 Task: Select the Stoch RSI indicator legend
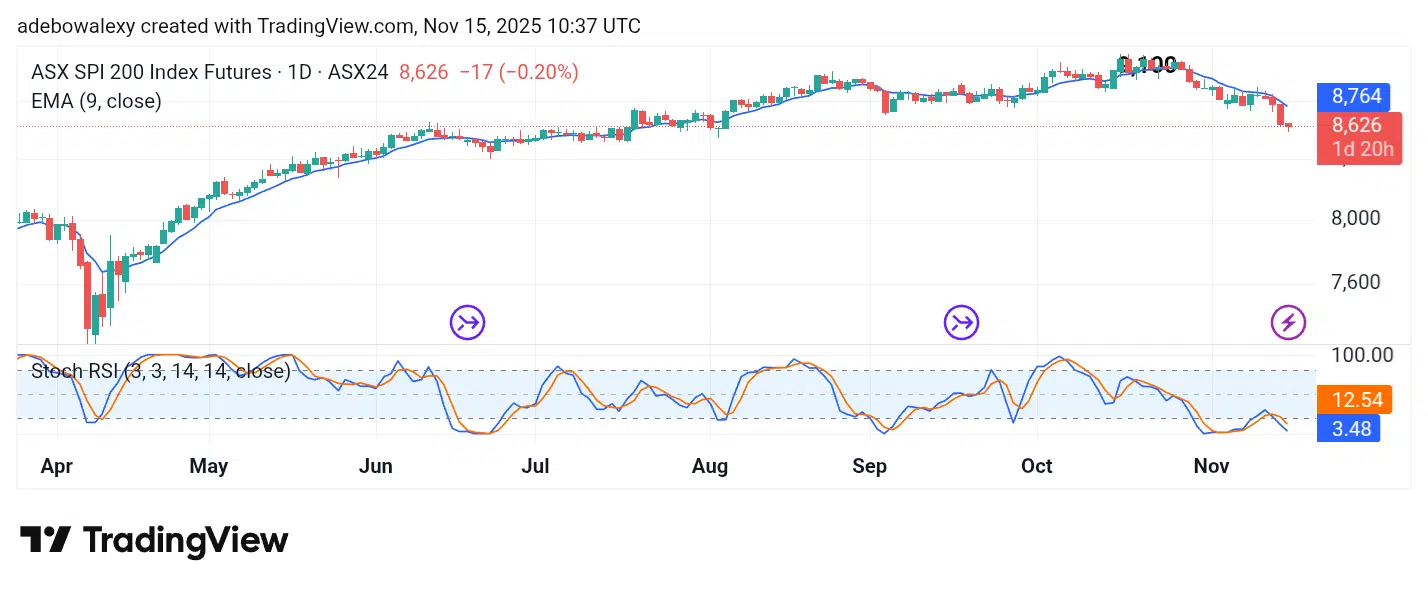point(161,372)
